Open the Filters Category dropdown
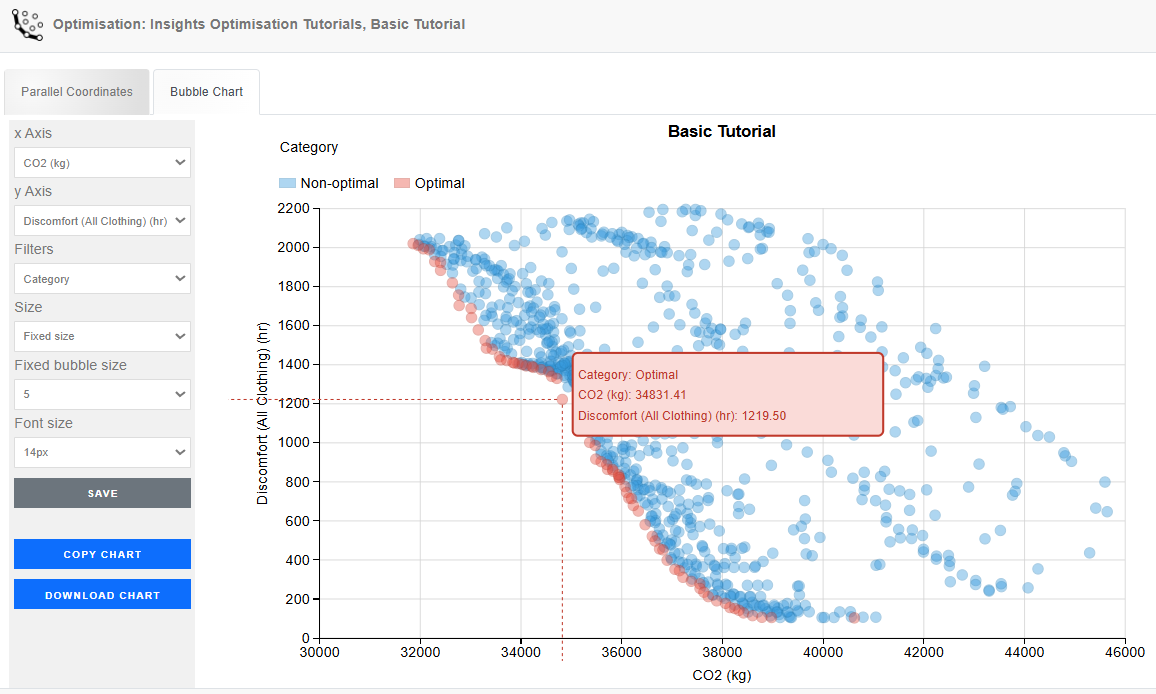Screen dimensions: 1156x694 [x=102, y=279]
